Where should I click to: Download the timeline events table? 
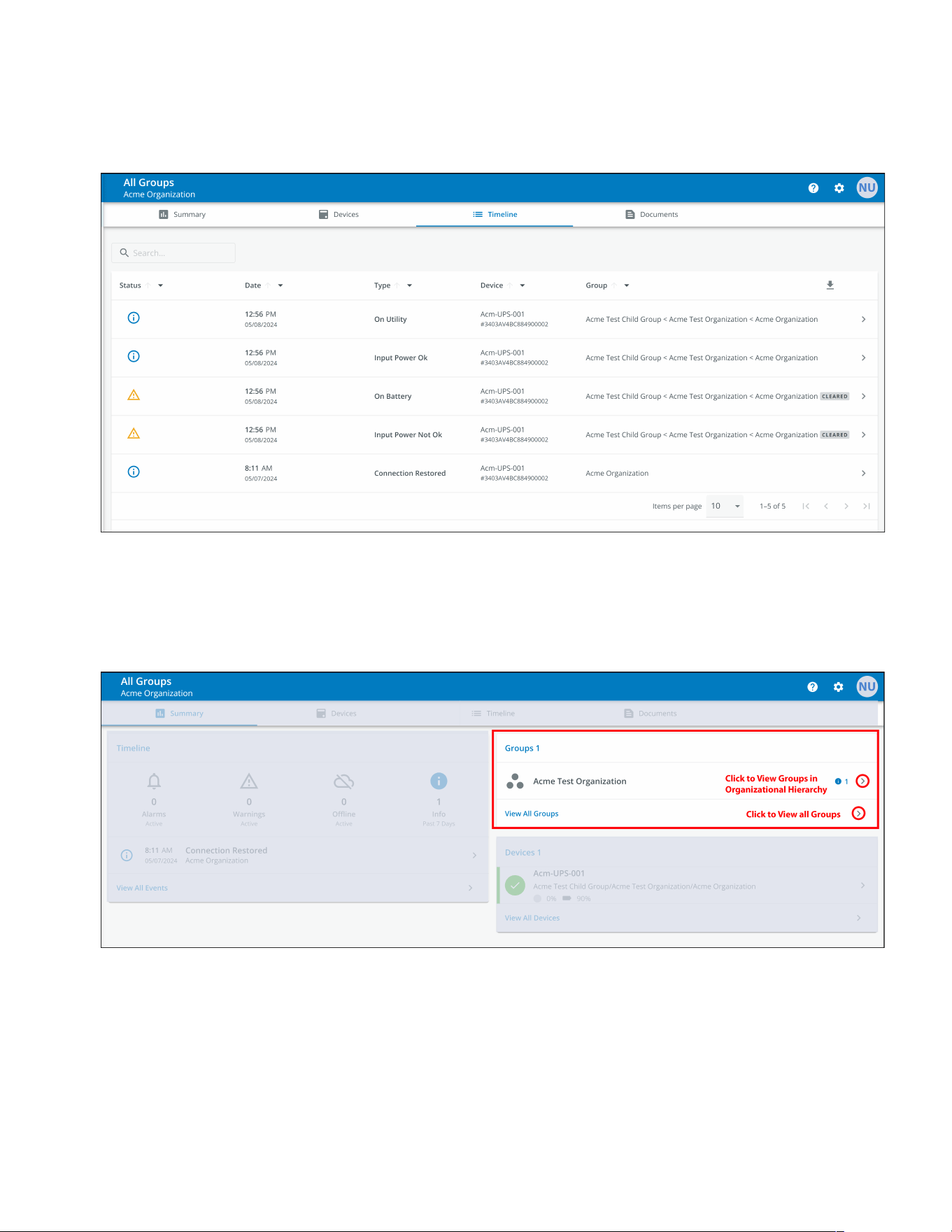point(830,285)
